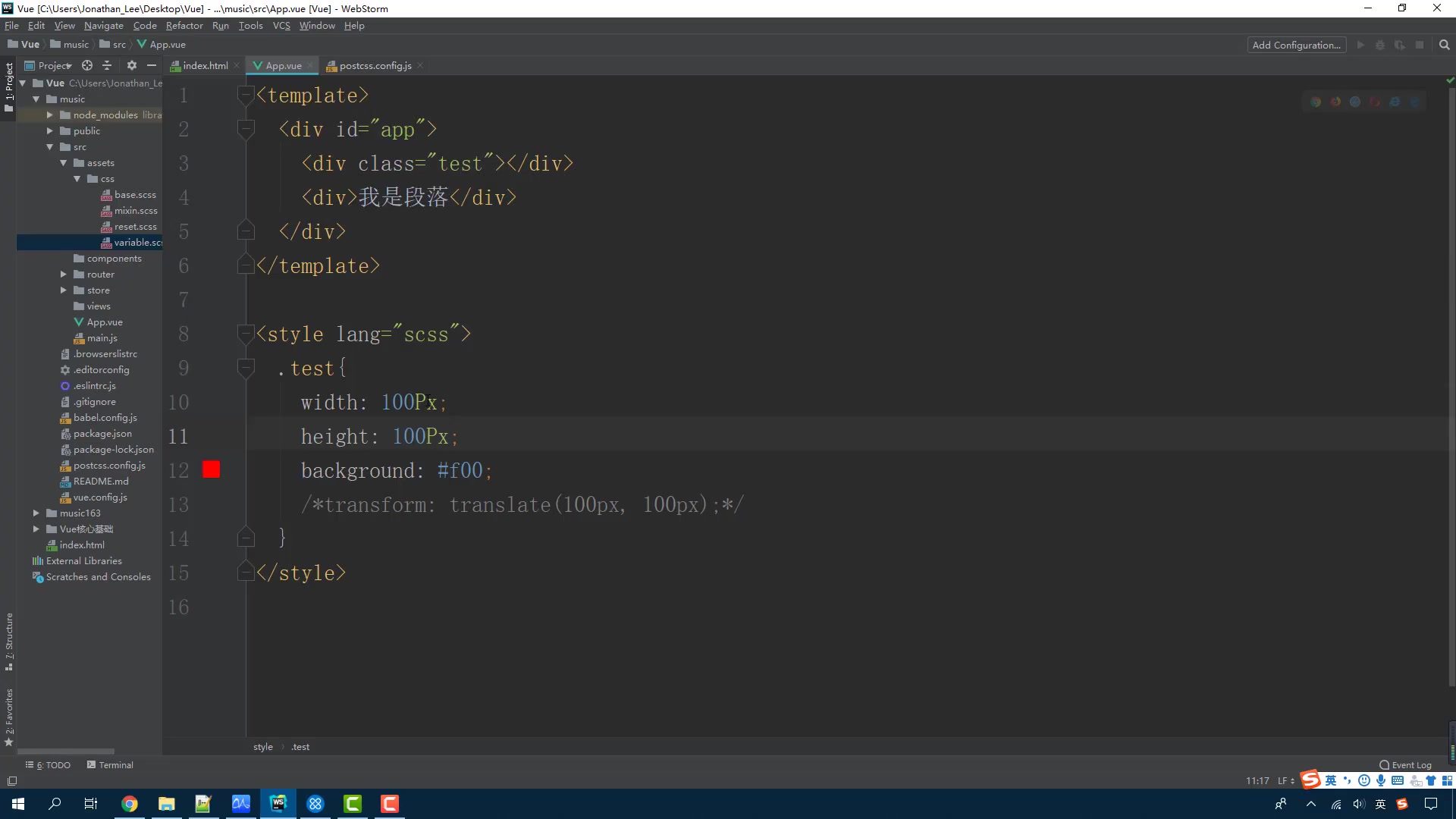Open File Explorer from the taskbar
This screenshot has height=819, width=1456.
[x=167, y=803]
